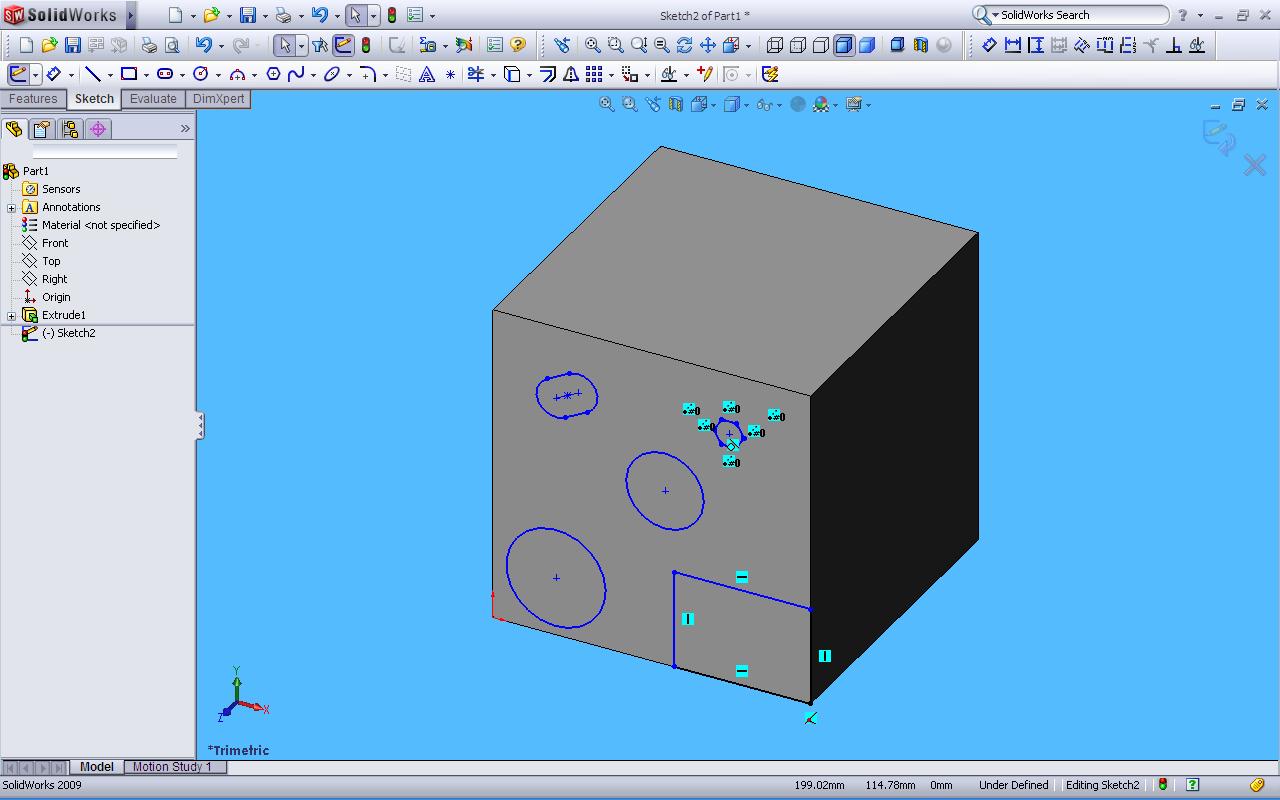Toggle the Exit Sketch button in toolbar
The height and width of the screenshot is (800, 1280).
pos(18,74)
